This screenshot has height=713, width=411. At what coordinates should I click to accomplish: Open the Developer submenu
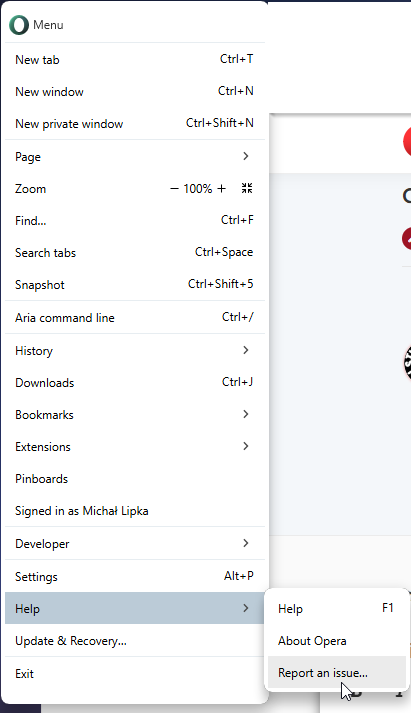point(135,543)
